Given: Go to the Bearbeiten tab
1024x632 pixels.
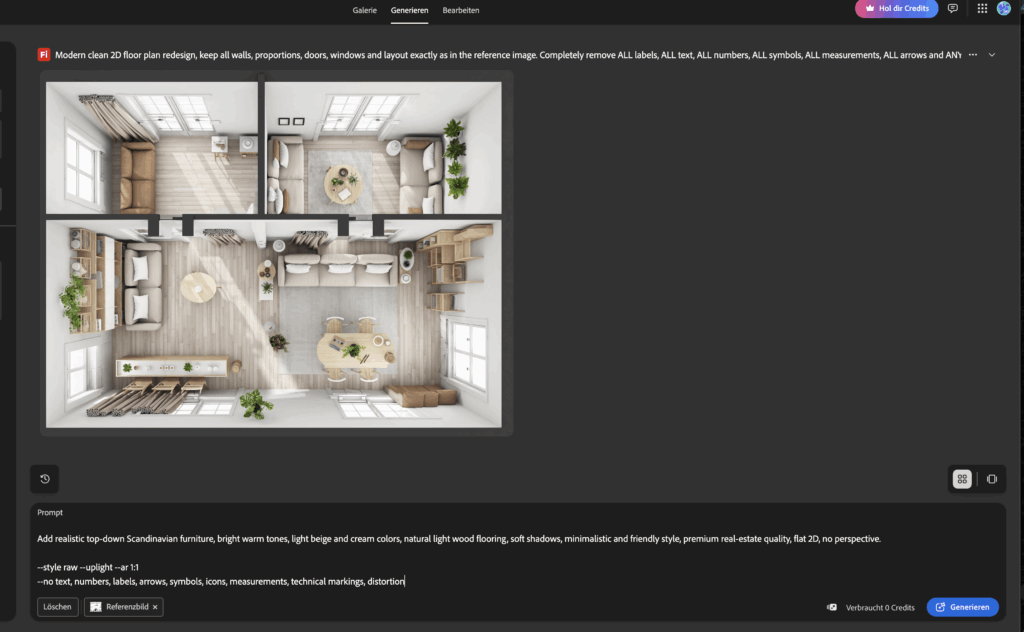Looking at the screenshot, I should pyautogui.click(x=461, y=10).
